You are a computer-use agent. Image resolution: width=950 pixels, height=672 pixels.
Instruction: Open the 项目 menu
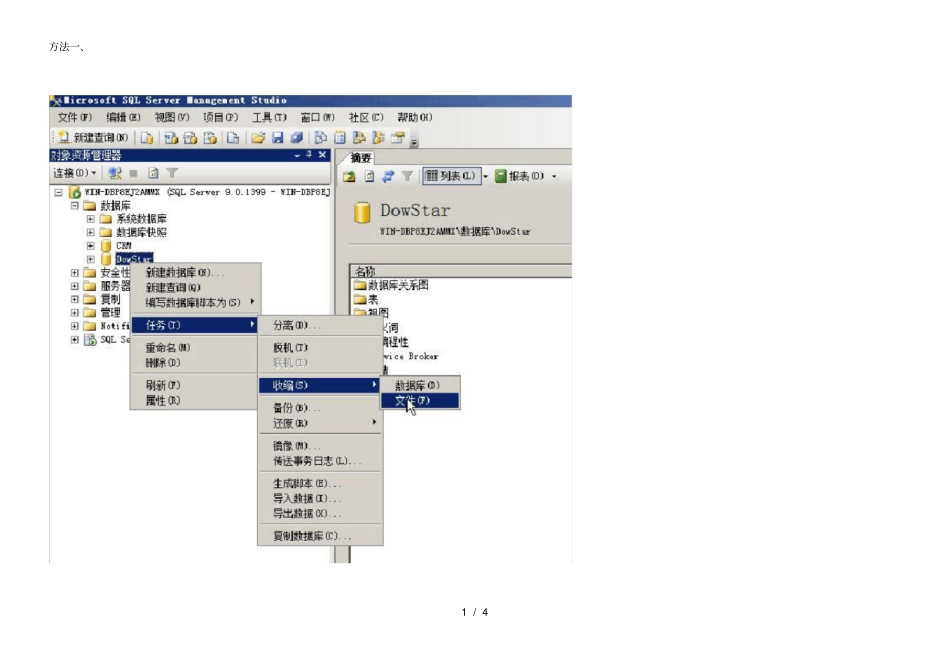click(x=220, y=118)
